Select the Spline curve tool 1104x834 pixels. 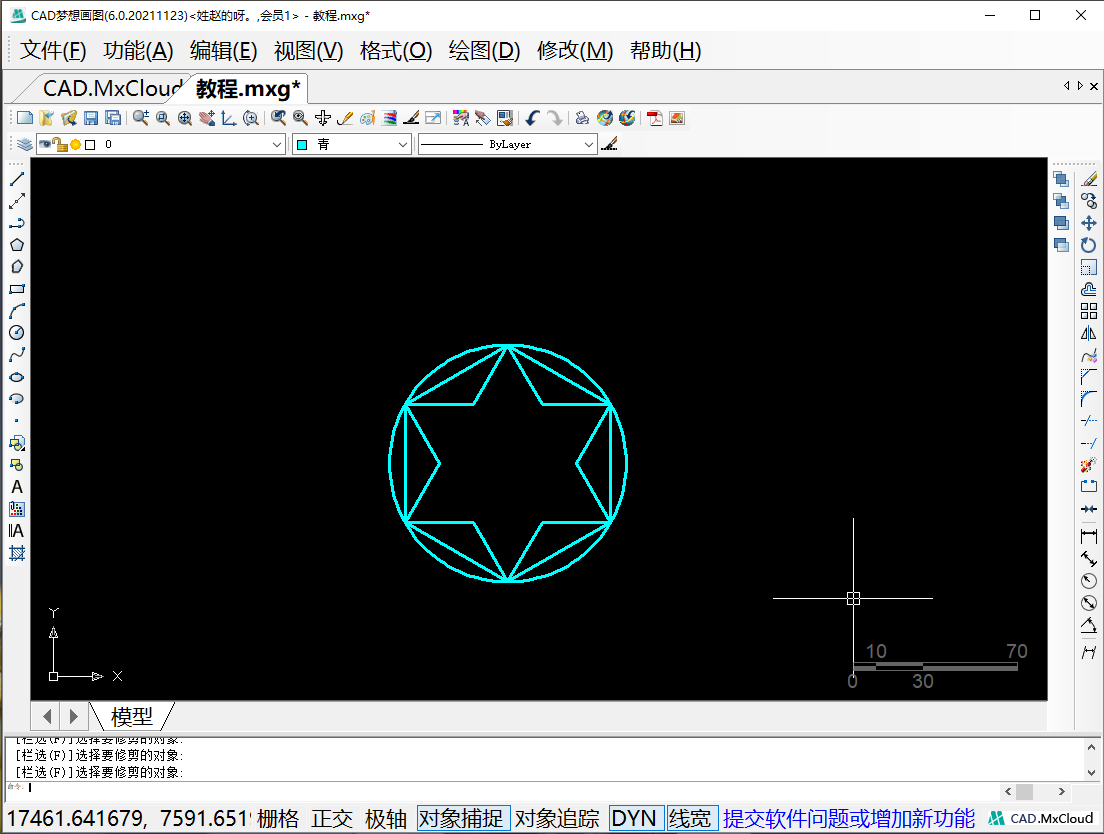pyautogui.click(x=17, y=355)
